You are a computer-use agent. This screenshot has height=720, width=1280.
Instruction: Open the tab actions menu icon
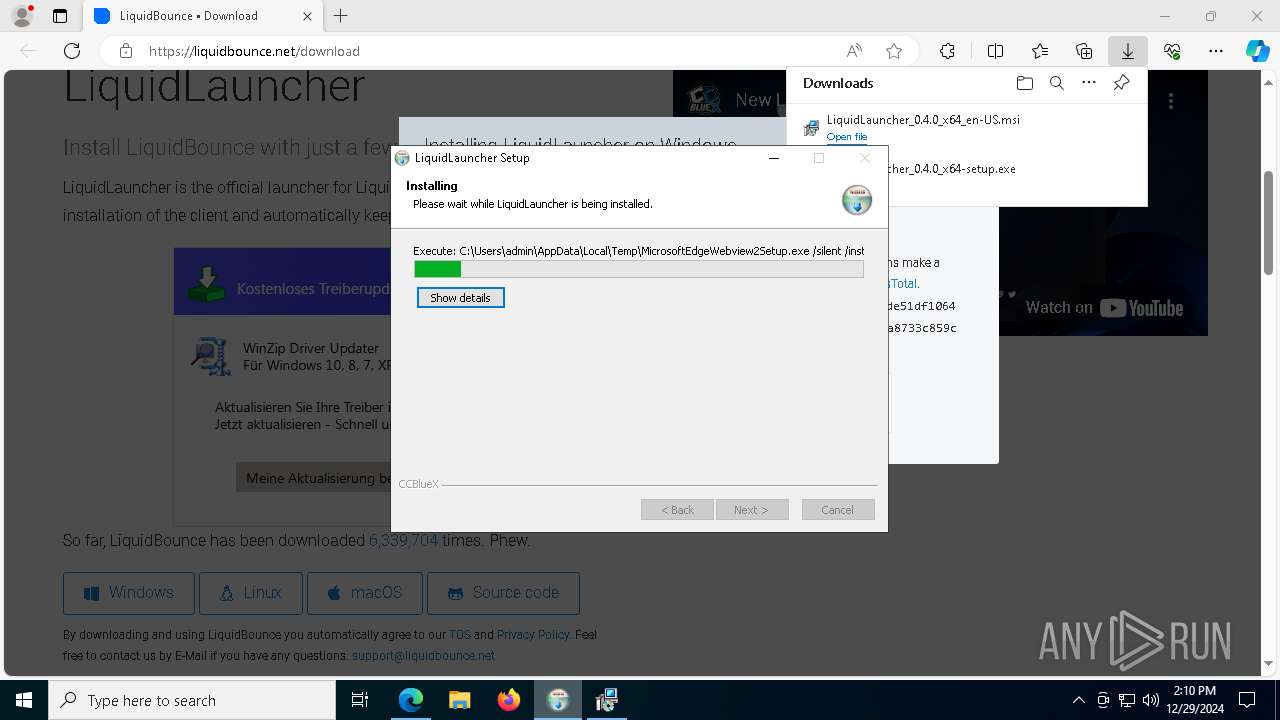coord(60,16)
